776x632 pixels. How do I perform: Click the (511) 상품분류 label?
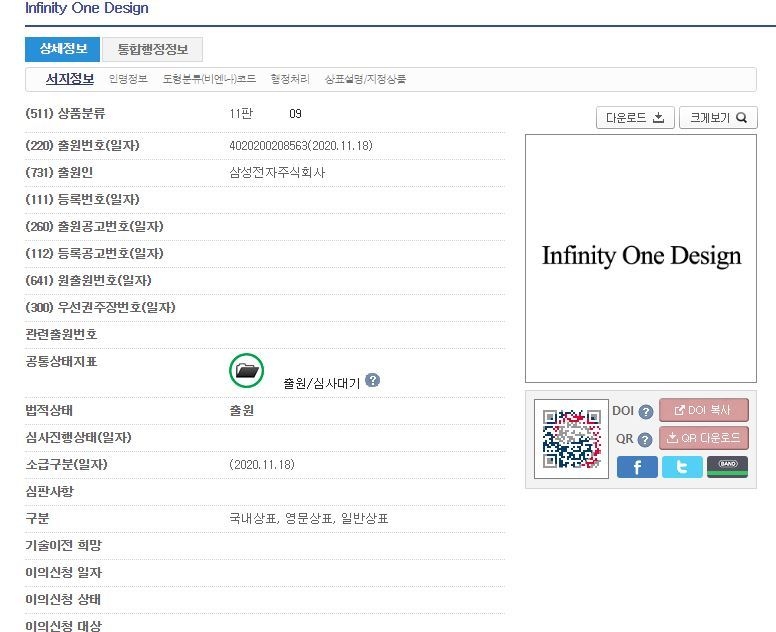65,113
